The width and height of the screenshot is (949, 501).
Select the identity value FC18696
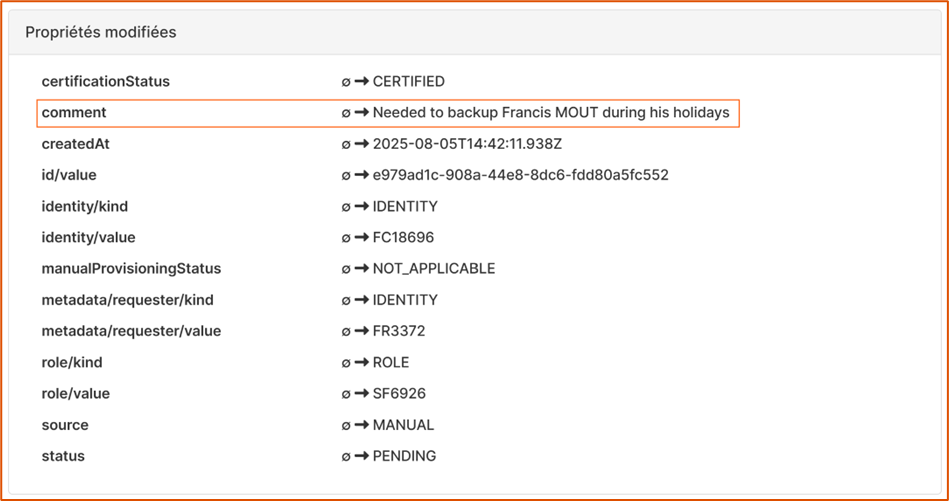(403, 237)
